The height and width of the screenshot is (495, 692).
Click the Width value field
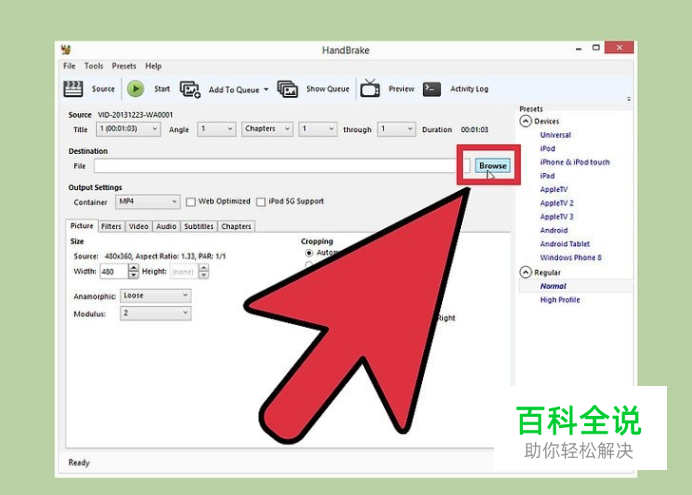(x=114, y=271)
